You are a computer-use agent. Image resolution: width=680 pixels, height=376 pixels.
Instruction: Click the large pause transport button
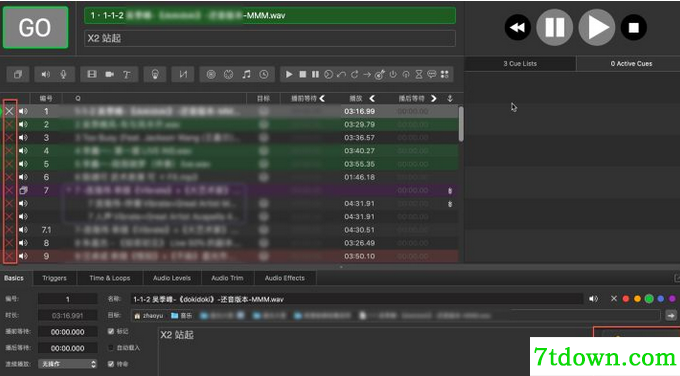[x=555, y=28]
